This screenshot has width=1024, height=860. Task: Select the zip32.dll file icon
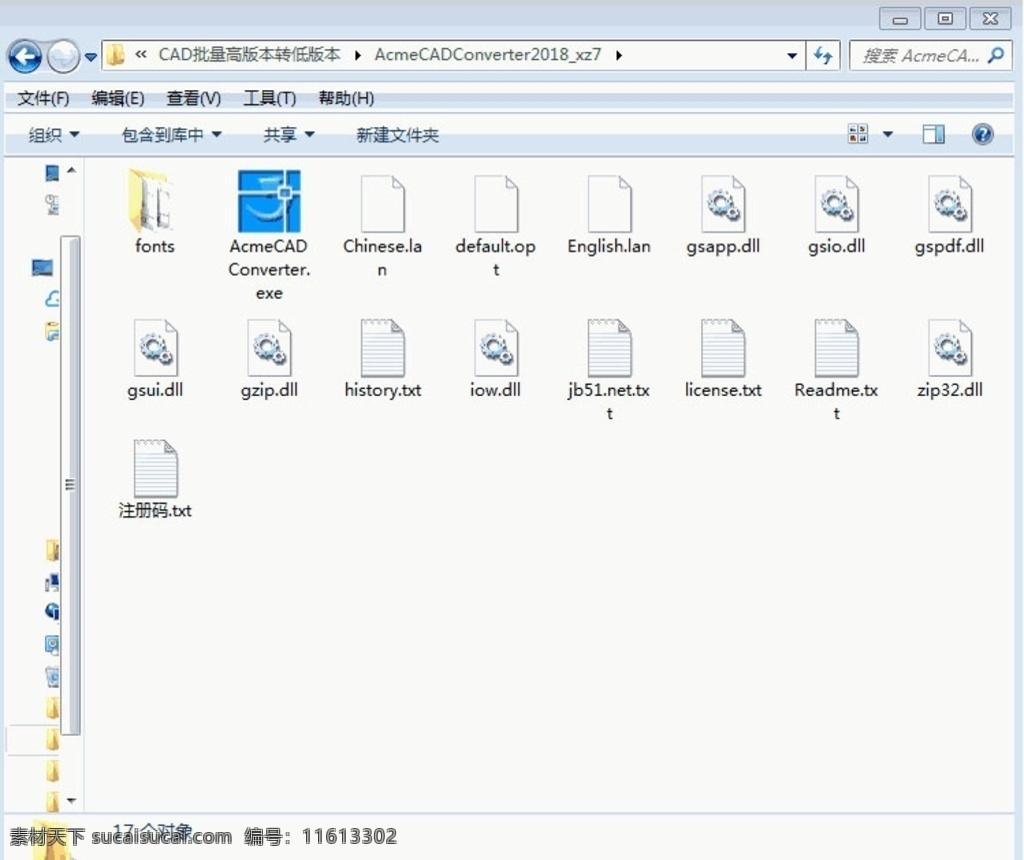click(x=950, y=348)
